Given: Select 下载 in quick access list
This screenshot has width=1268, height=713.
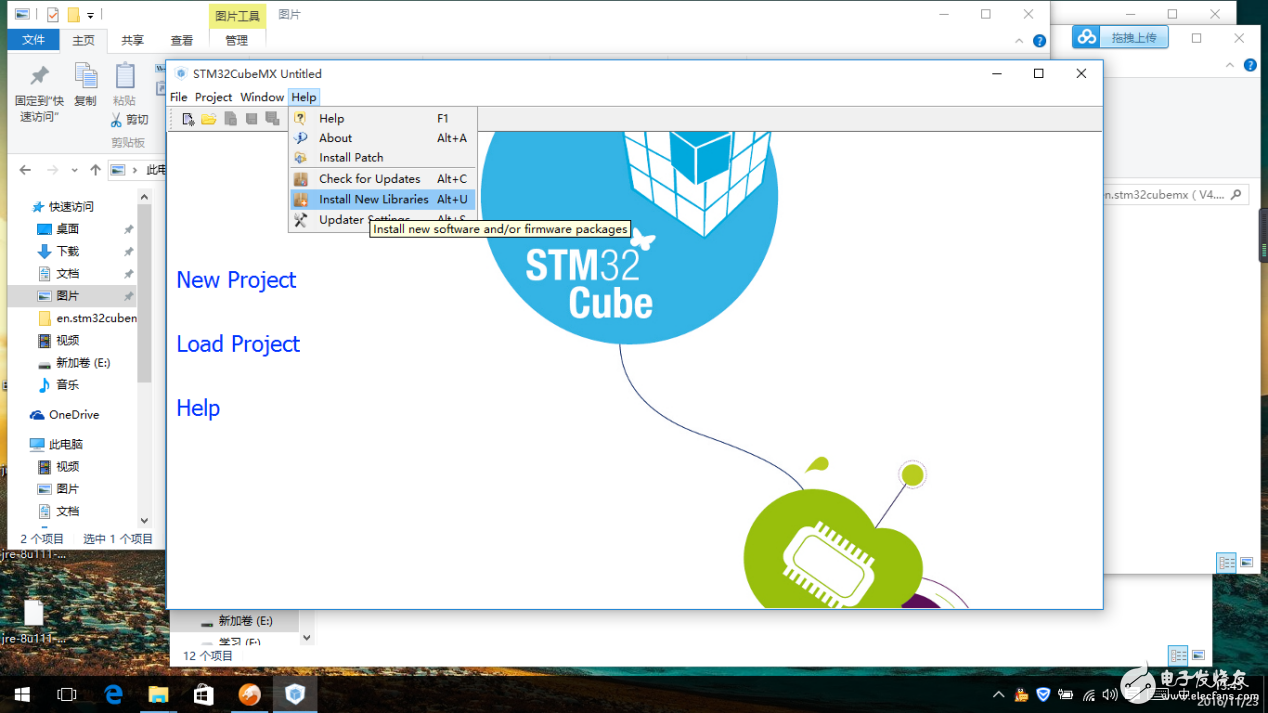Looking at the screenshot, I should pos(67,251).
